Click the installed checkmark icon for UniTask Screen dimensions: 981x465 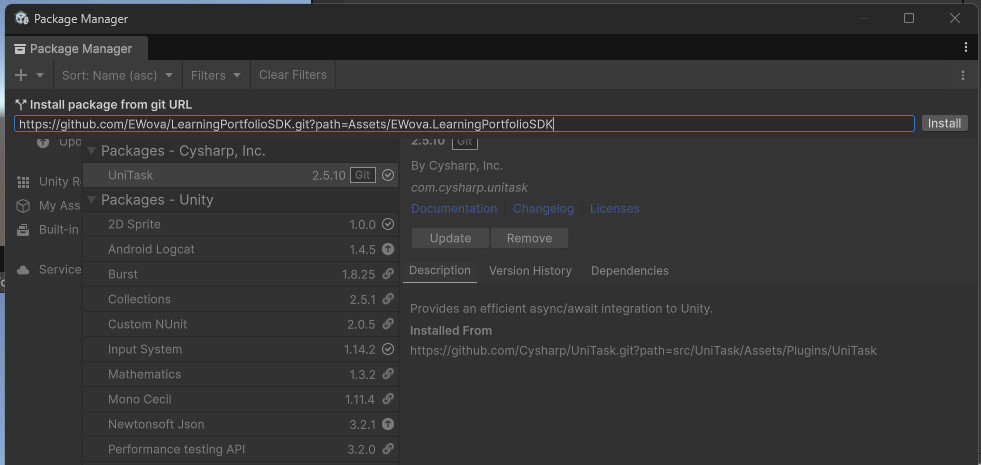[388, 175]
